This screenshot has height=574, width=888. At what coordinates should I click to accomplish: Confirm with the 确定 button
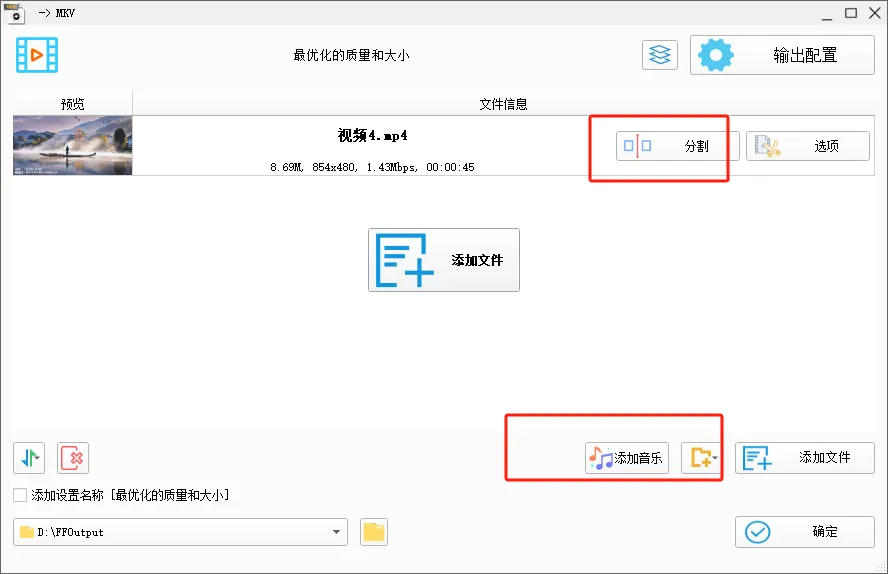point(805,532)
